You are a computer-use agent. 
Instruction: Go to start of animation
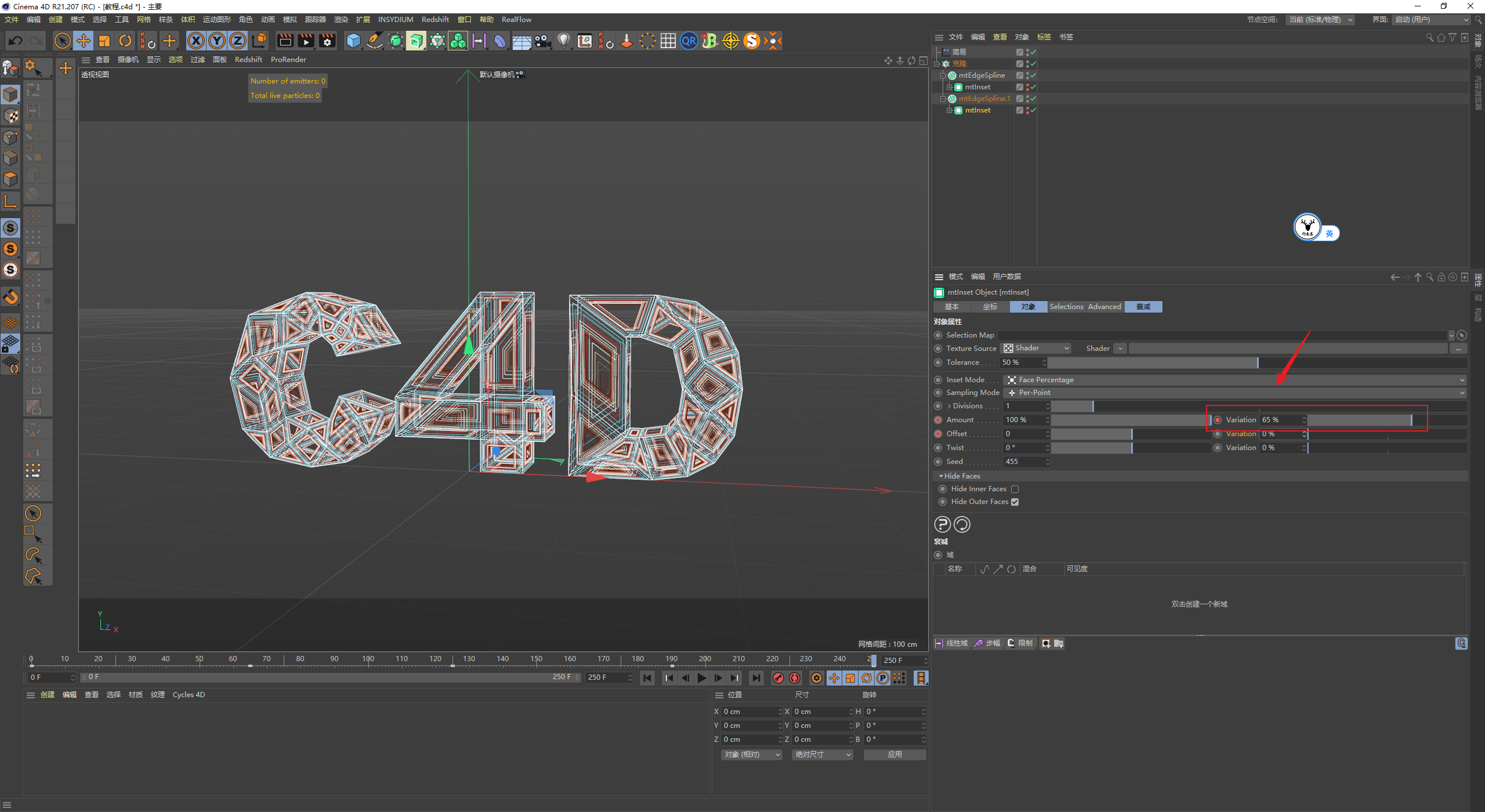pyautogui.click(x=647, y=678)
